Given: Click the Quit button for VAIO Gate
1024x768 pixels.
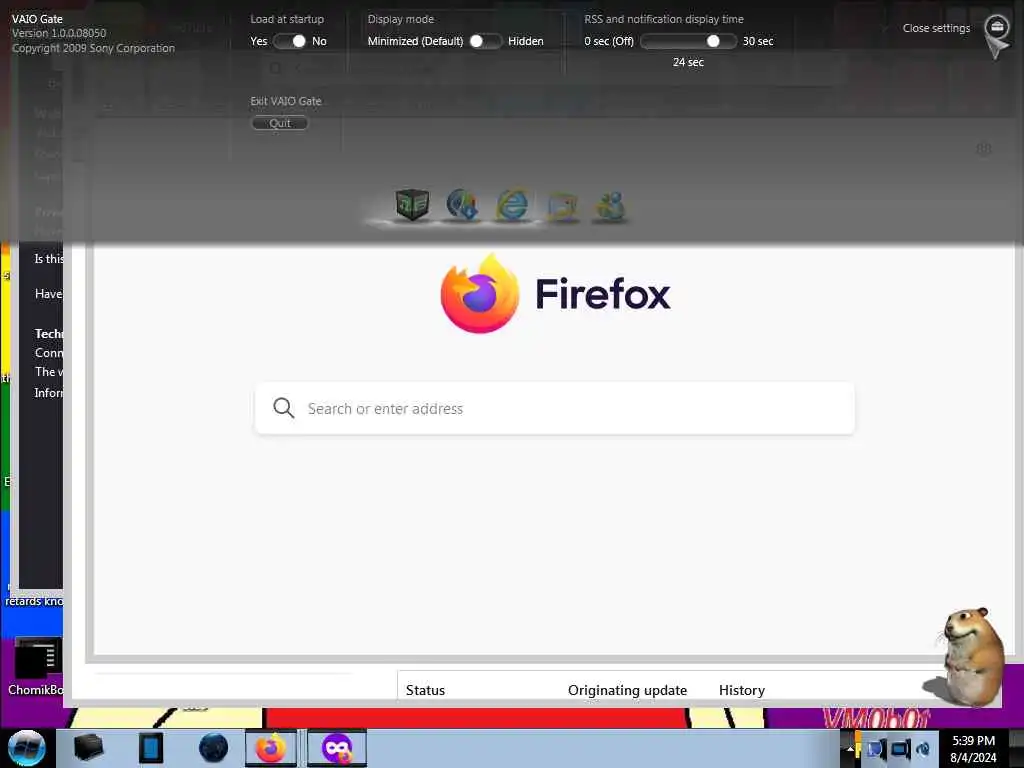Looking at the screenshot, I should (280, 123).
